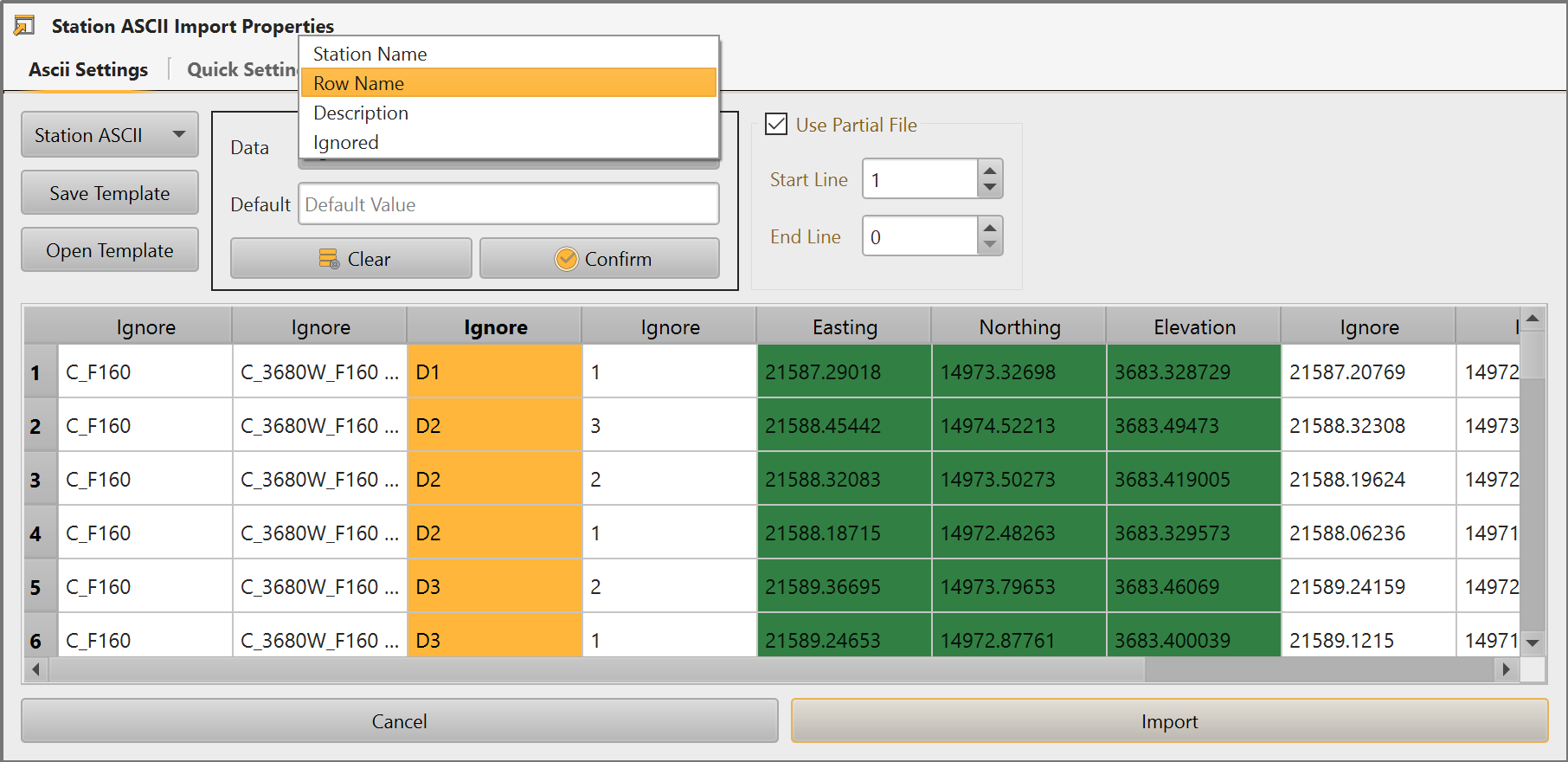Decrease Start Line with down arrow
Screen dimensions: 1568x762
(x=990, y=189)
